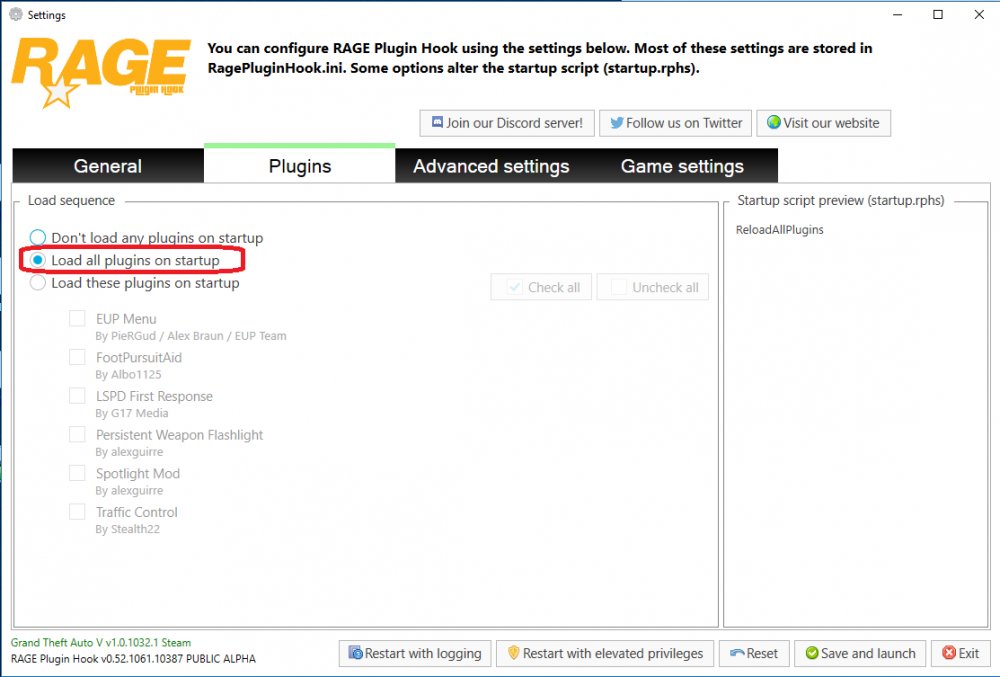Screen dimensions: 1000x677
Task: Click ReloadAllPlugins text in script preview
Action: 779,229
